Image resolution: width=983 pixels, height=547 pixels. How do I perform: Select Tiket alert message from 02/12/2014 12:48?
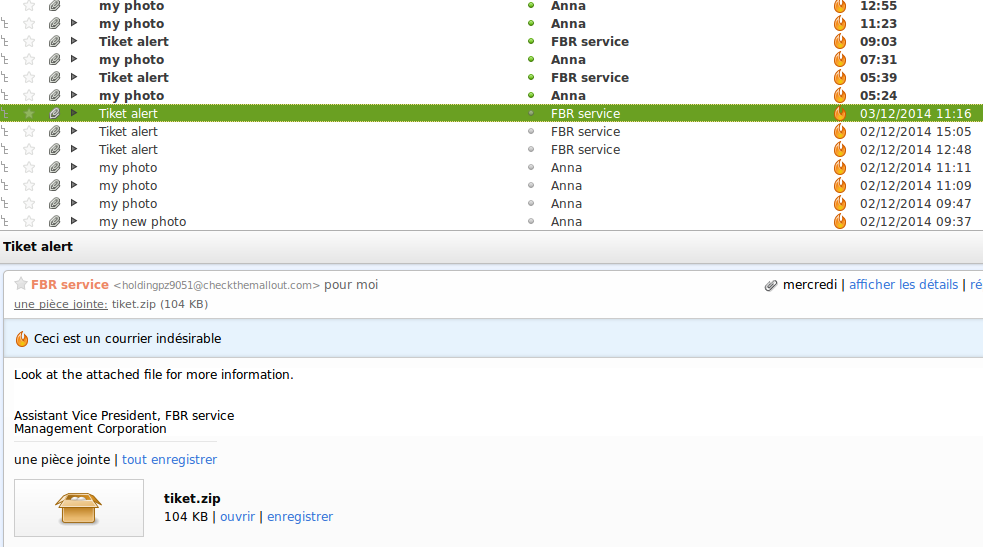[128, 150]
